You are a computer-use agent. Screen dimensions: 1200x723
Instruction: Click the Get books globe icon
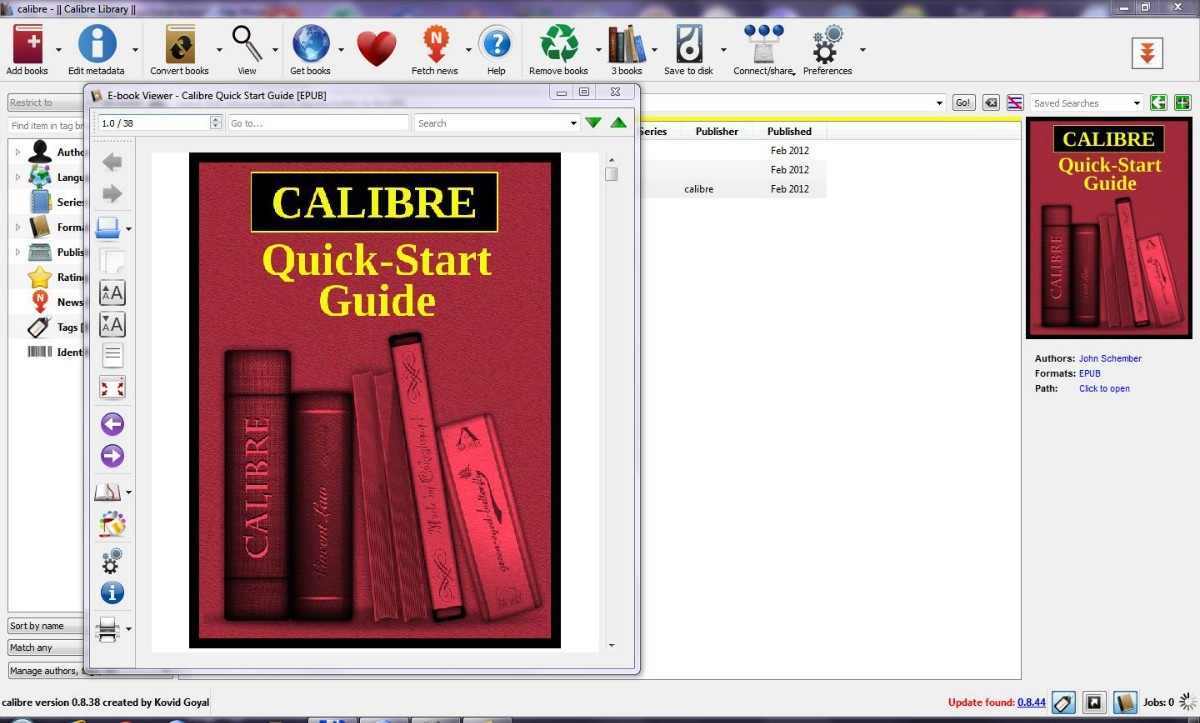point(311,44)
